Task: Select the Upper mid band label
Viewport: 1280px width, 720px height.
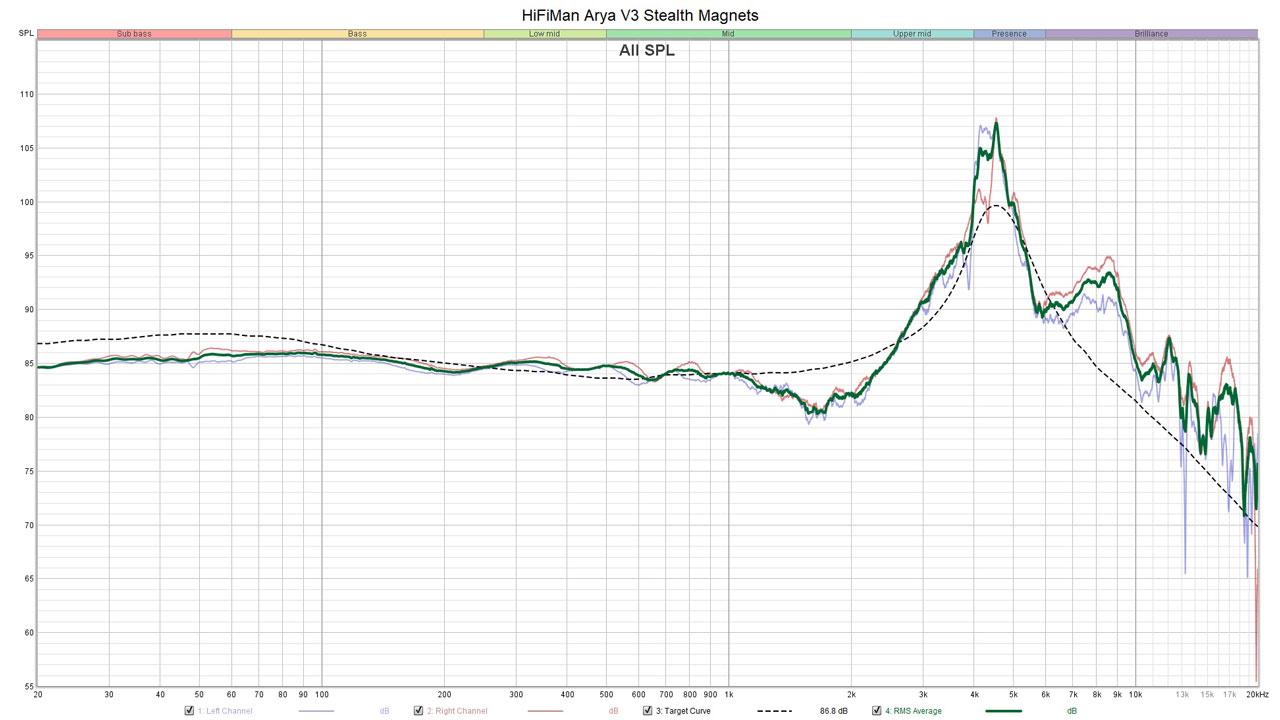Action: (912, 34)
